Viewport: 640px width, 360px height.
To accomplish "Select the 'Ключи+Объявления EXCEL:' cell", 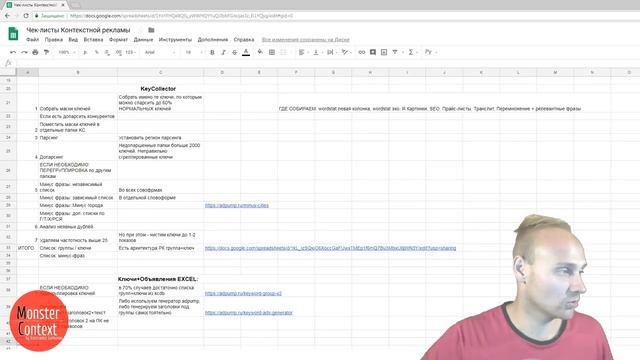I will [160, 279].
